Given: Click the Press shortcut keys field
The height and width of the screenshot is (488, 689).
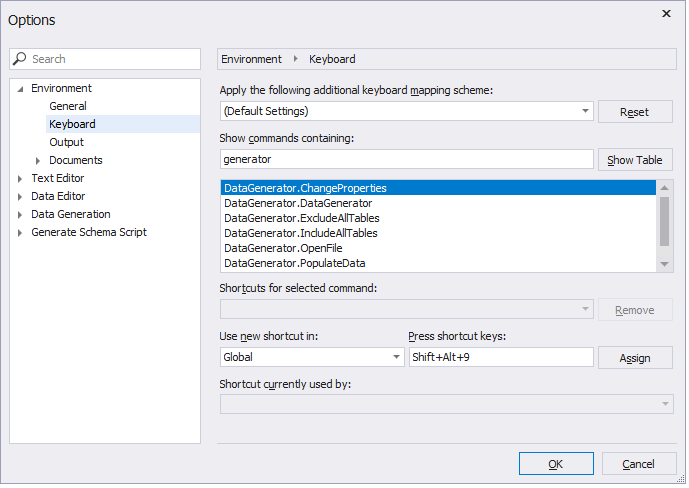Looking at the screenshot, I should coord(500,357).
